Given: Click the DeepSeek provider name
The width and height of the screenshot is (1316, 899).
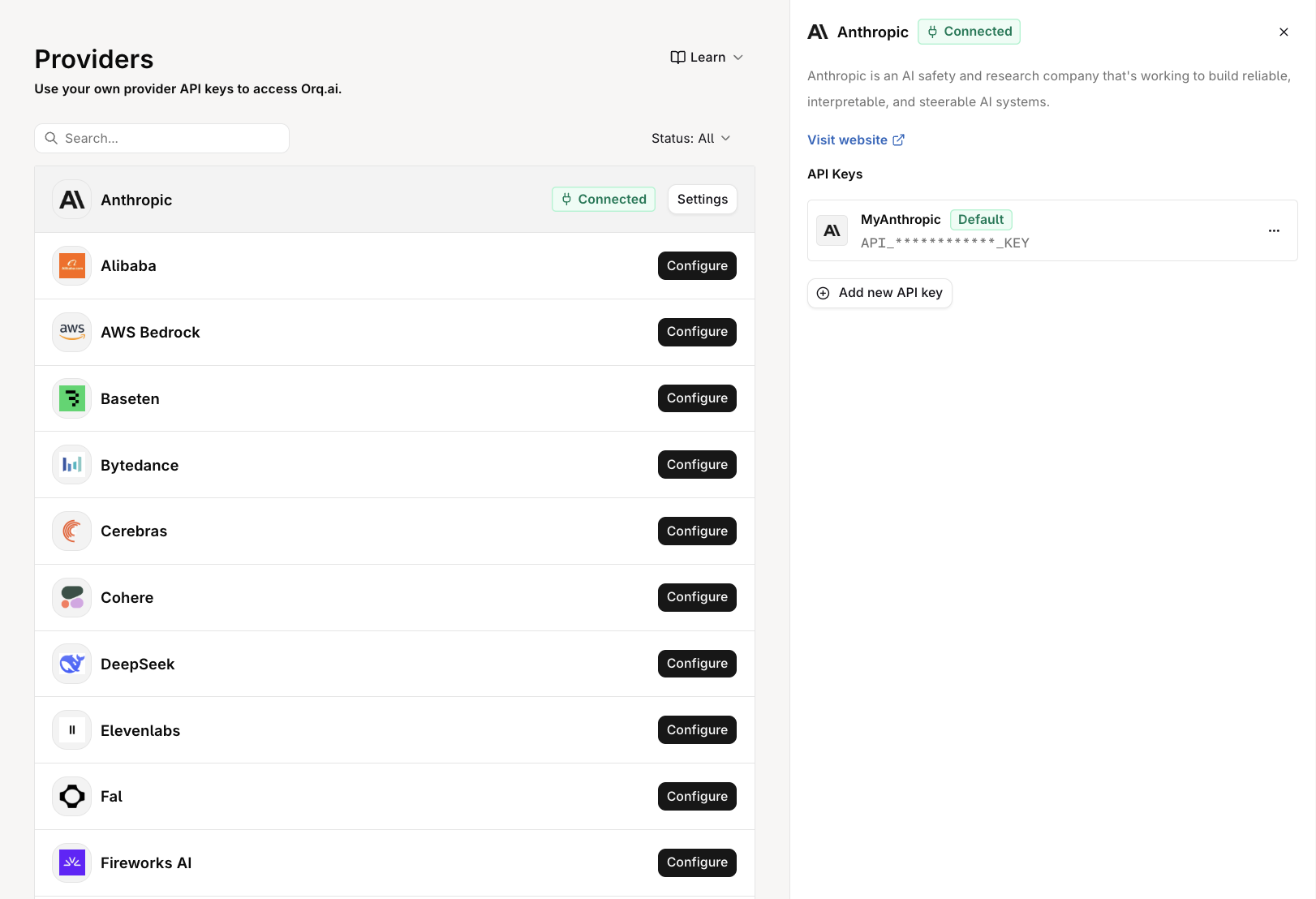Looking at the screenshot, I should (138, 665).
